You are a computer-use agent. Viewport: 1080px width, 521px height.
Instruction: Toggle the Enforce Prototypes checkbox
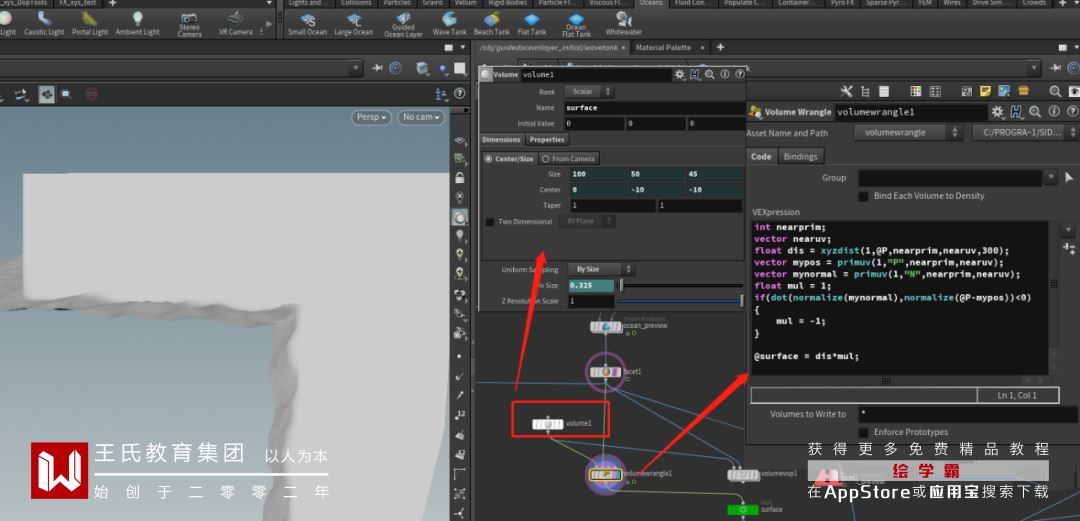point(863,432)
